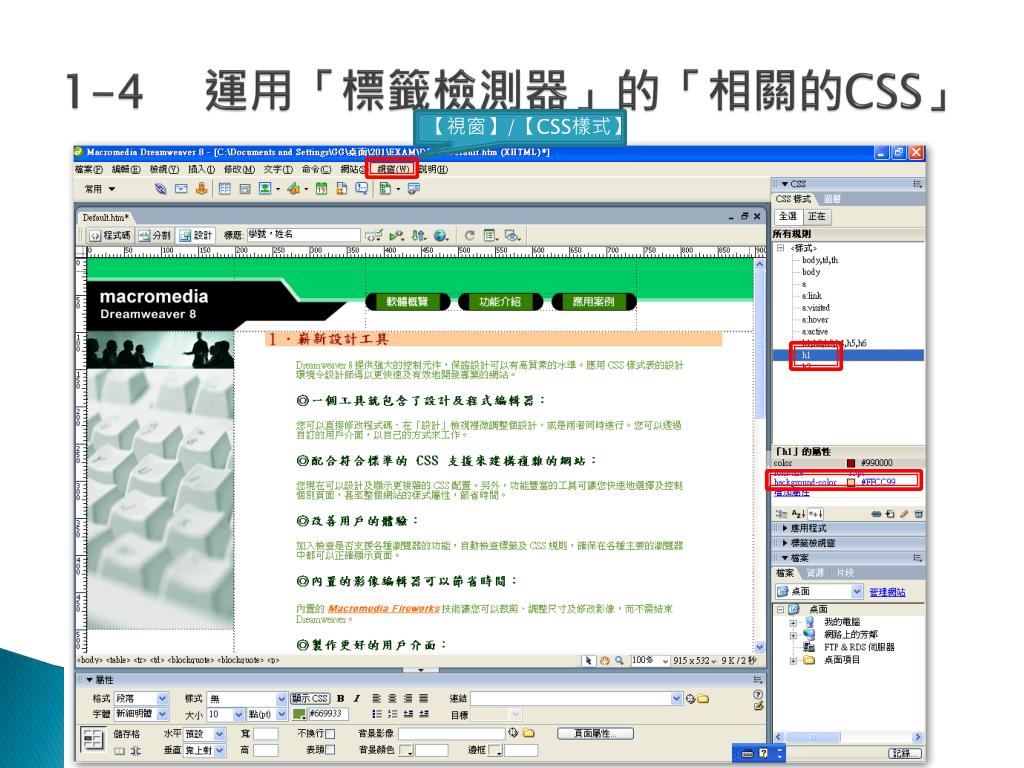Click the file management icon

[419, 235]
